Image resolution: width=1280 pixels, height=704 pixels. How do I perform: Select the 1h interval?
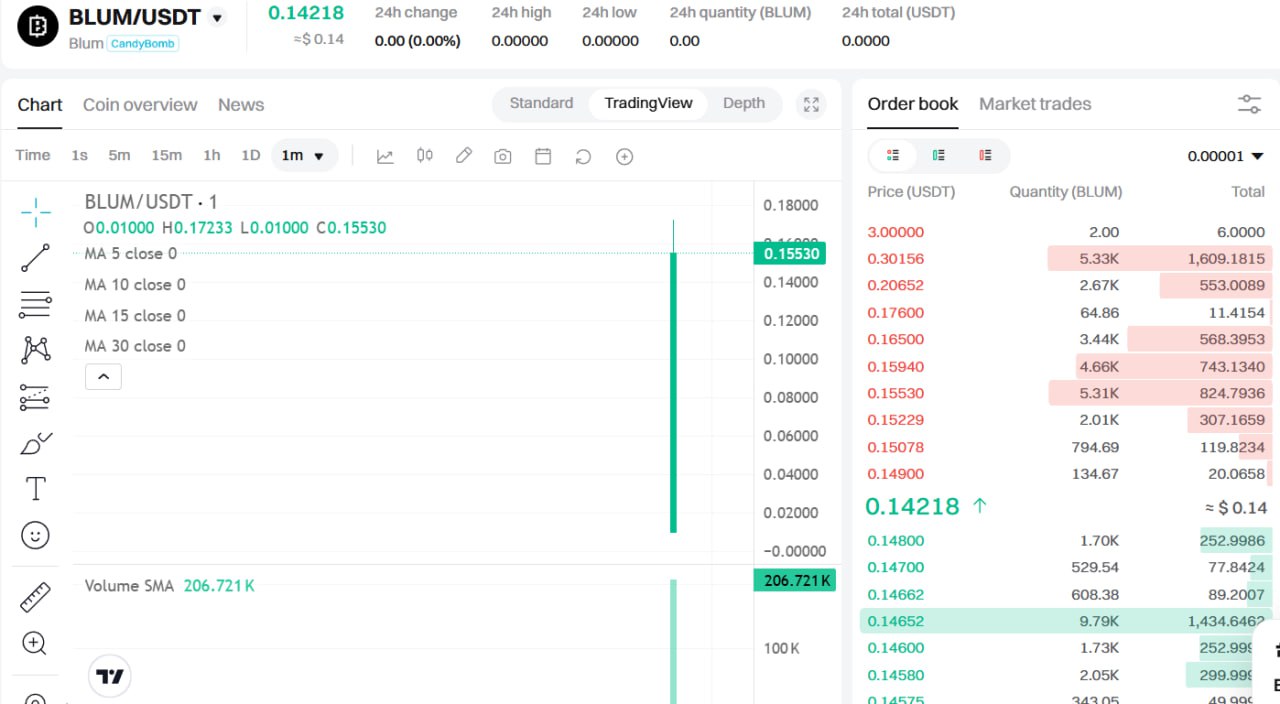click(211, 155)
